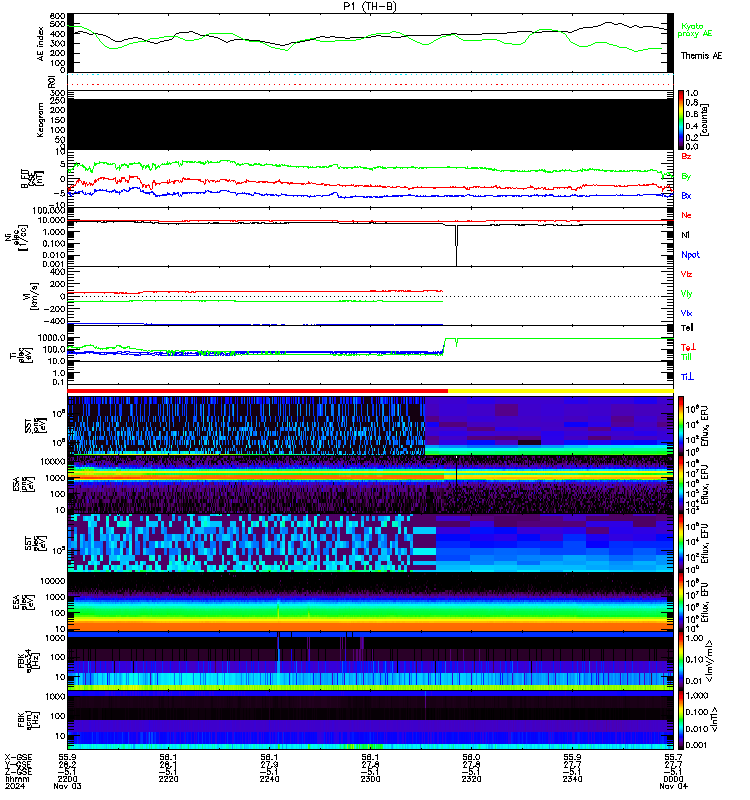The image size is (750, 800).
Task: Click the 2340 time tick label
Action: (572, 779)
